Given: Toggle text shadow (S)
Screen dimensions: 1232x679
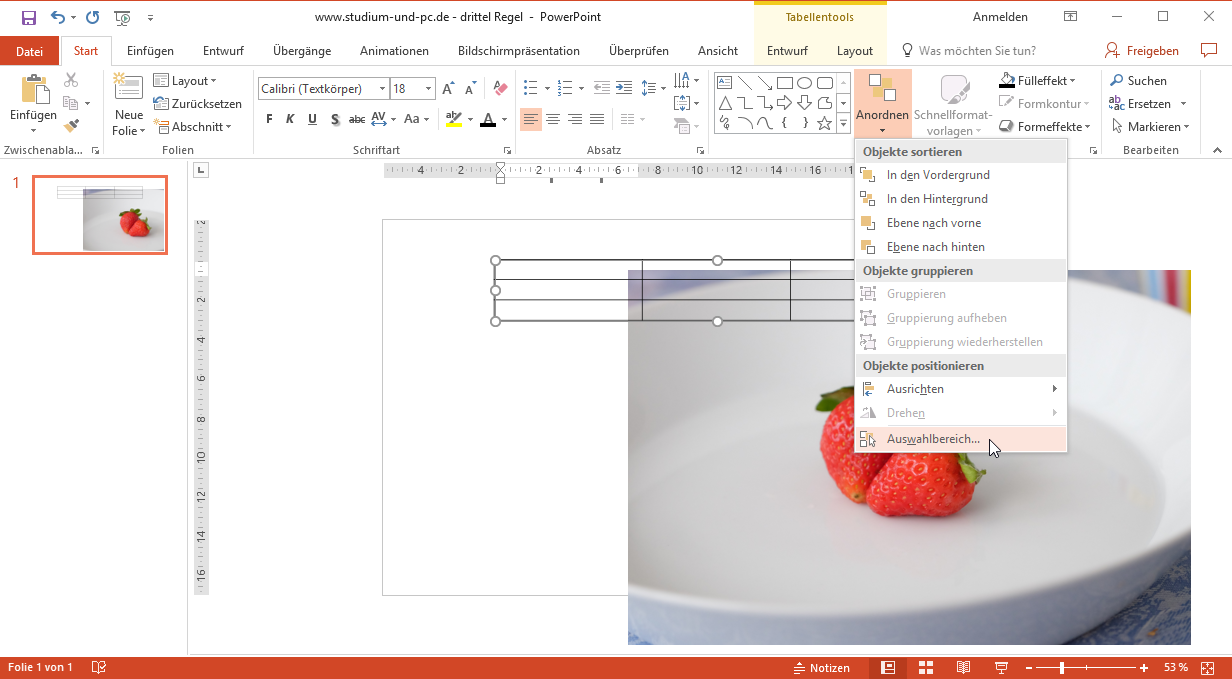Looking at the screenshot, I should pyautogui.click(x=334, y=119).
